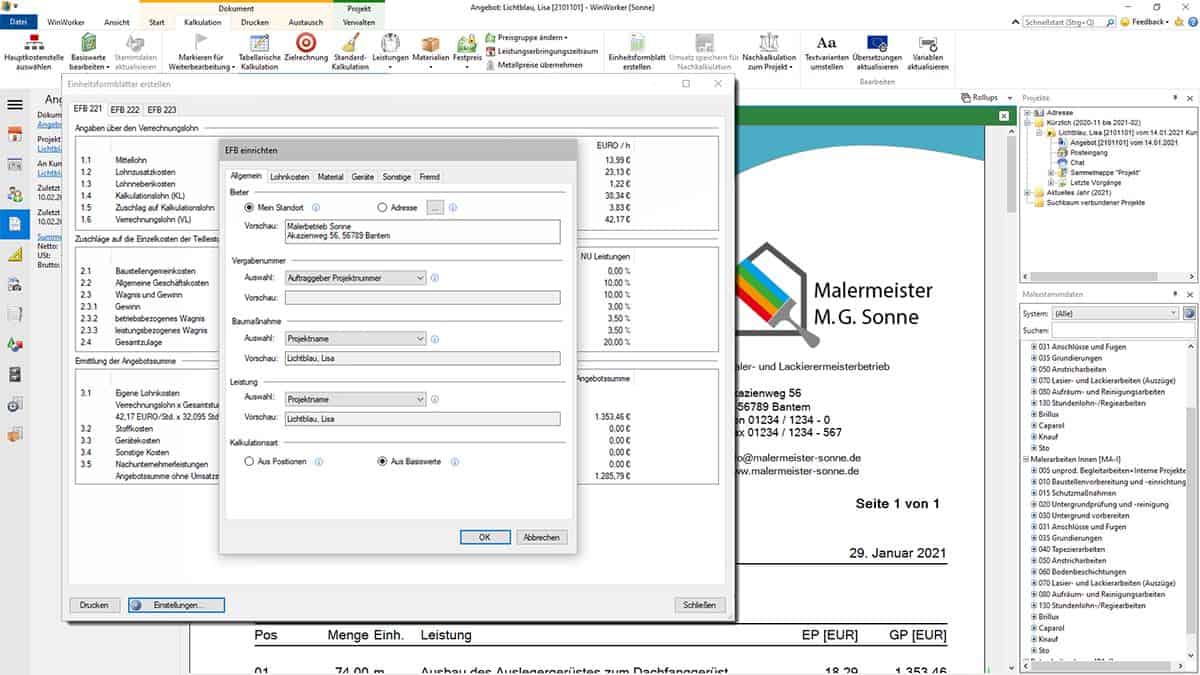Open Drucken ribbon tab
Screen dimensions: 1200x675
pyautogui.click(x=255, y=21)
